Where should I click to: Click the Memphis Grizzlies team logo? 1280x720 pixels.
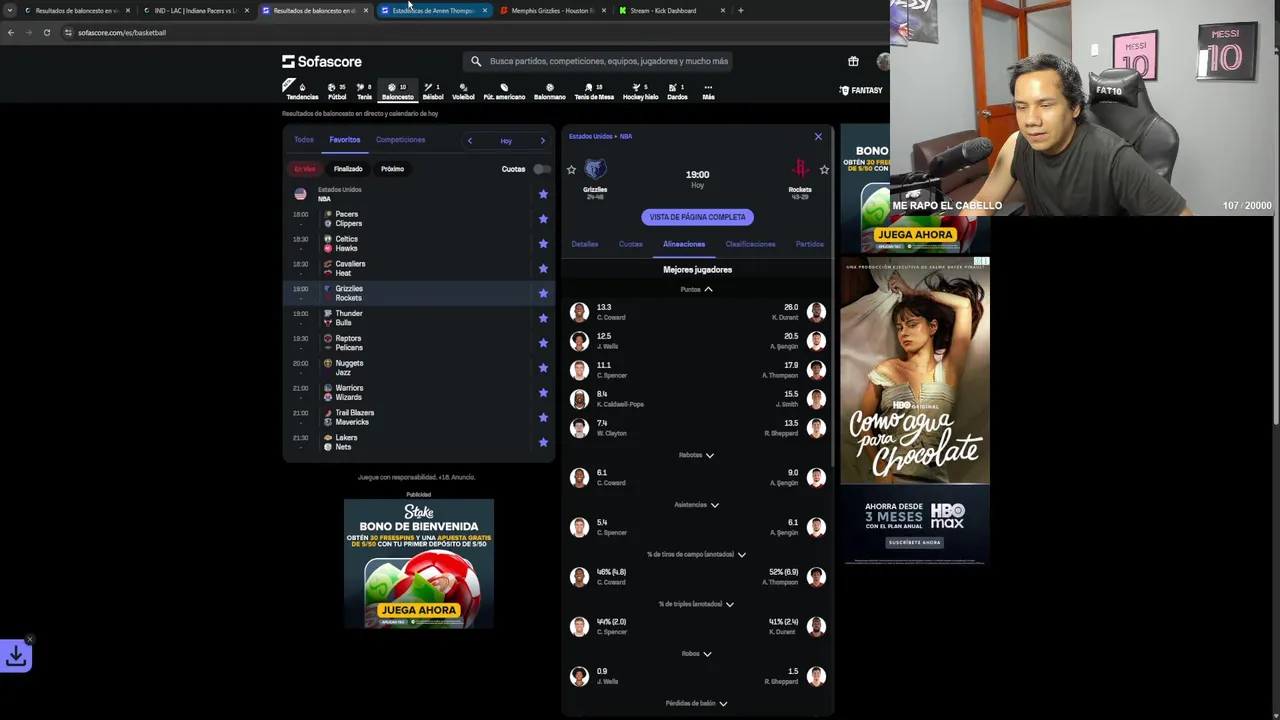tap(595, 169)
